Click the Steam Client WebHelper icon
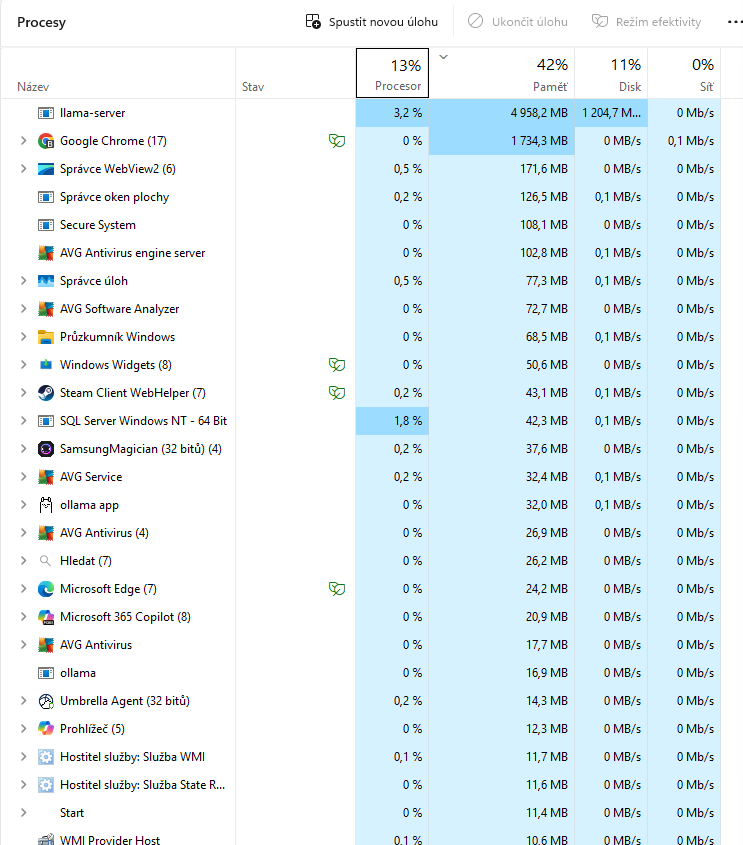Screen dimensions: 743x845 46,393
